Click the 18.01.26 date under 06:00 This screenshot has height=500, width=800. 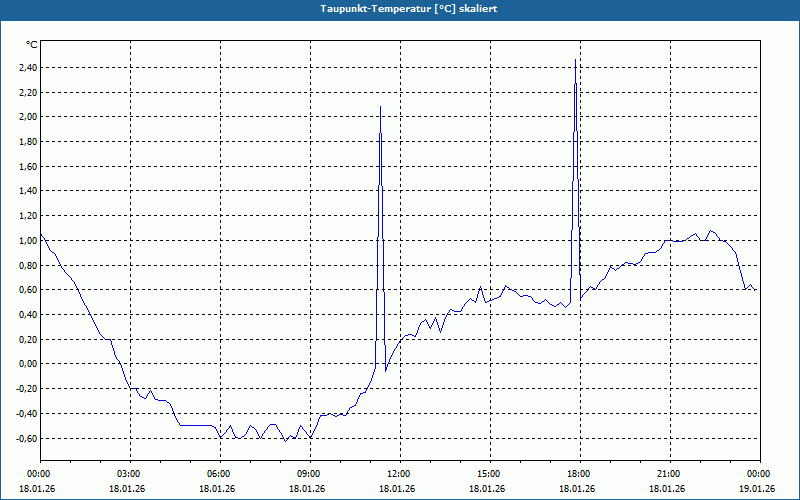pyautogui.click(x=217, y=489)
